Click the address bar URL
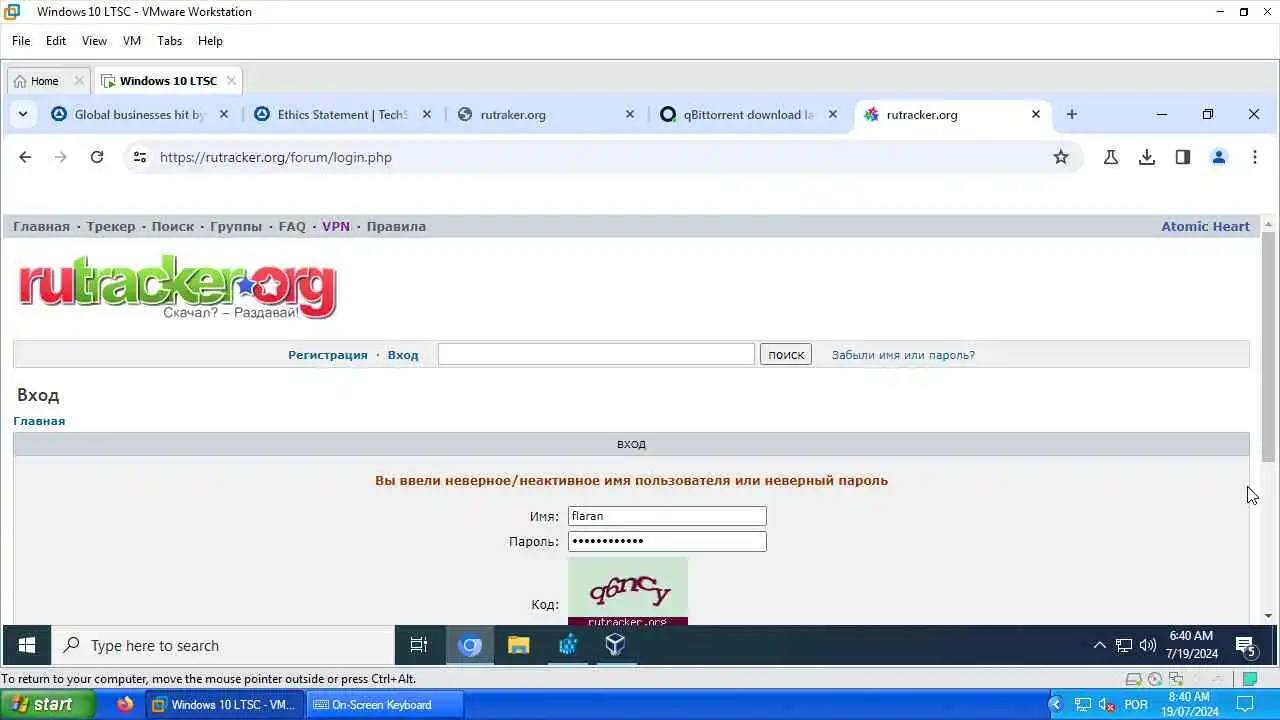1280x720 pixels. pyautogui.click(x=276, y=157)
